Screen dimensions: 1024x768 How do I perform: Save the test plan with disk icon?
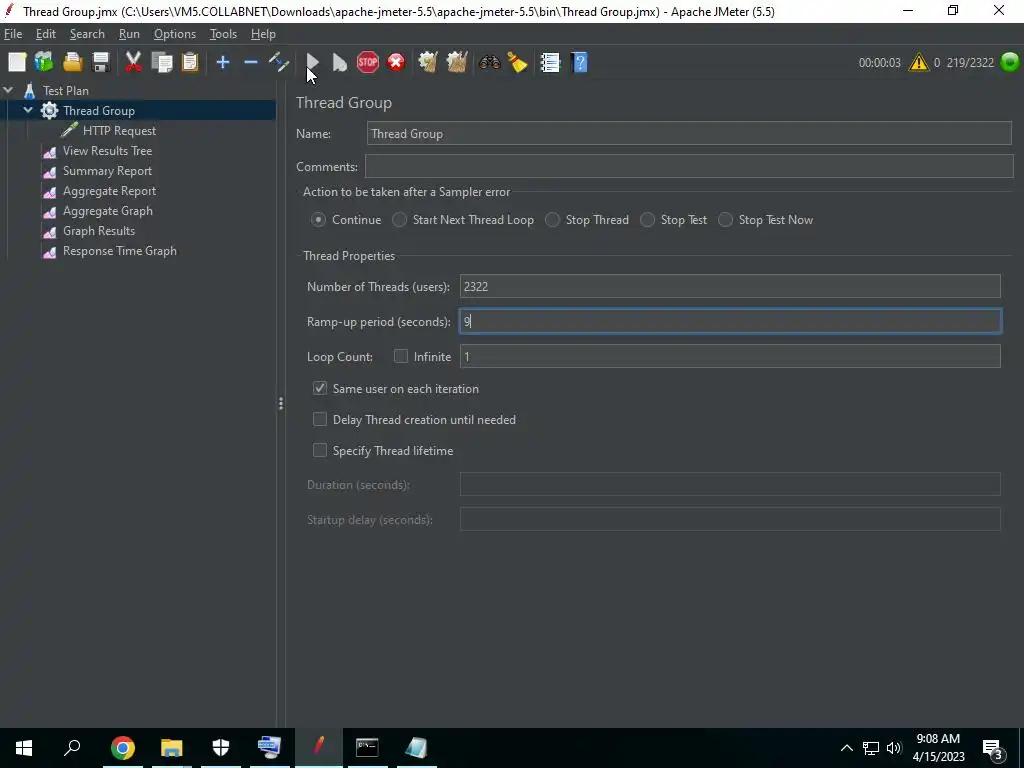coord(101,62)
